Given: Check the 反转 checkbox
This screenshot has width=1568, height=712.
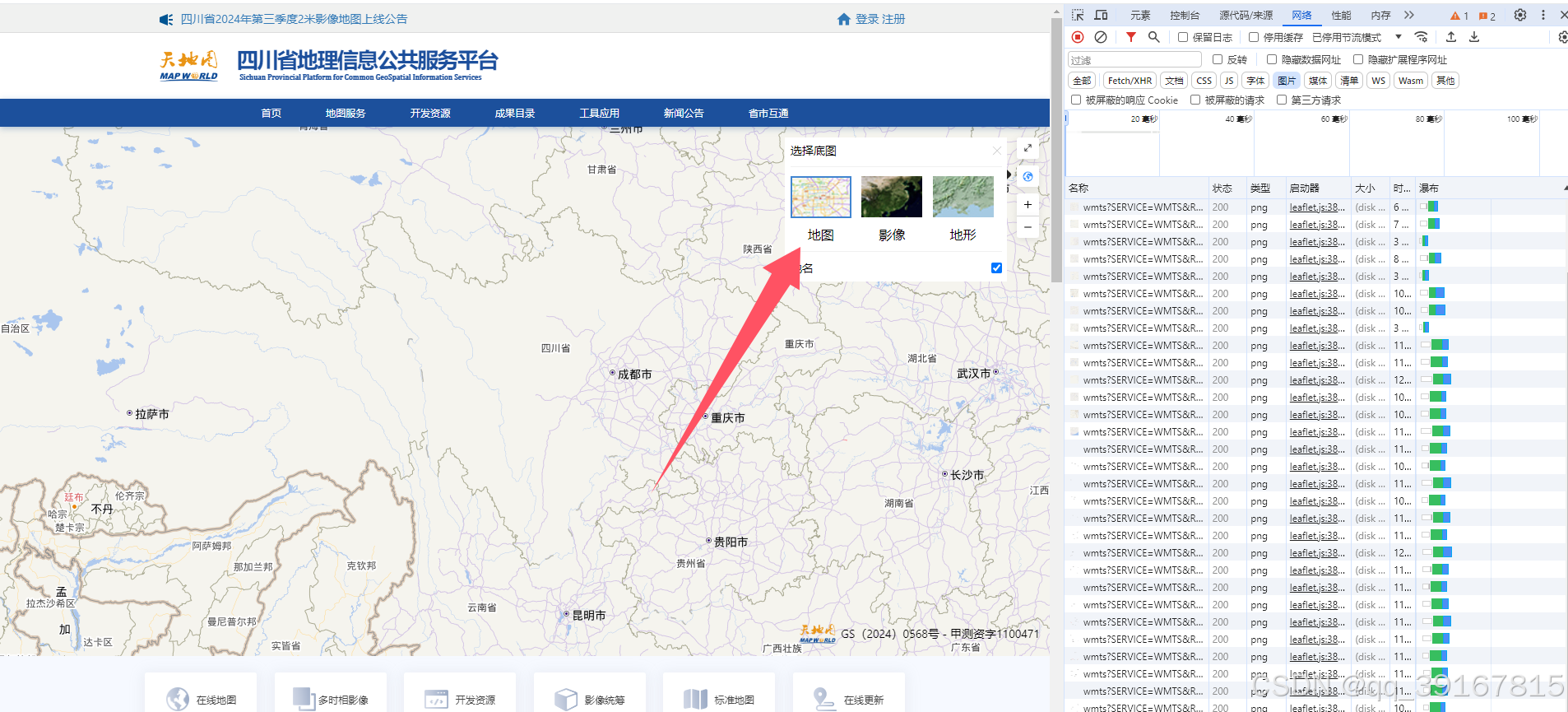Looking at the screenshot, I should (1218, 59).
